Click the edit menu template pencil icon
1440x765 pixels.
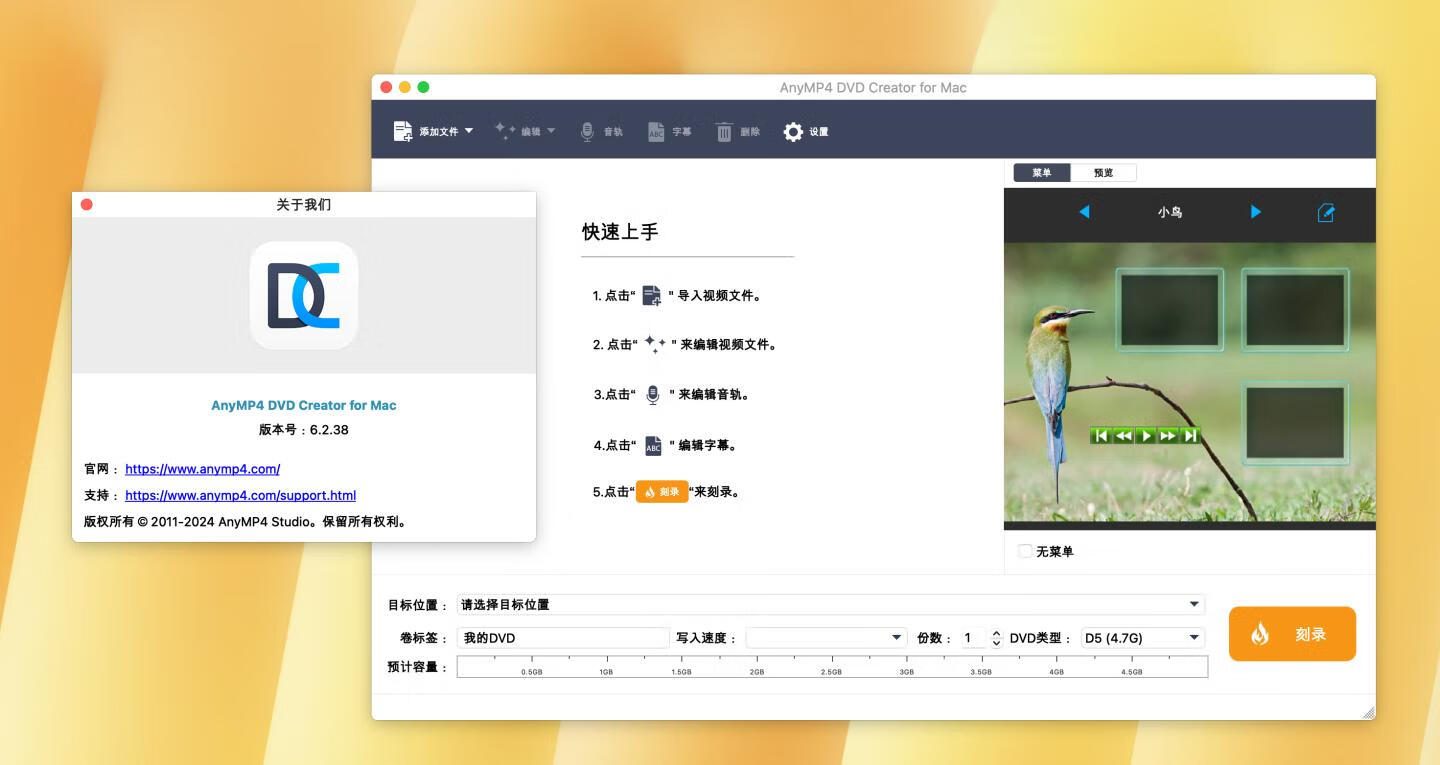point(1326,212)
